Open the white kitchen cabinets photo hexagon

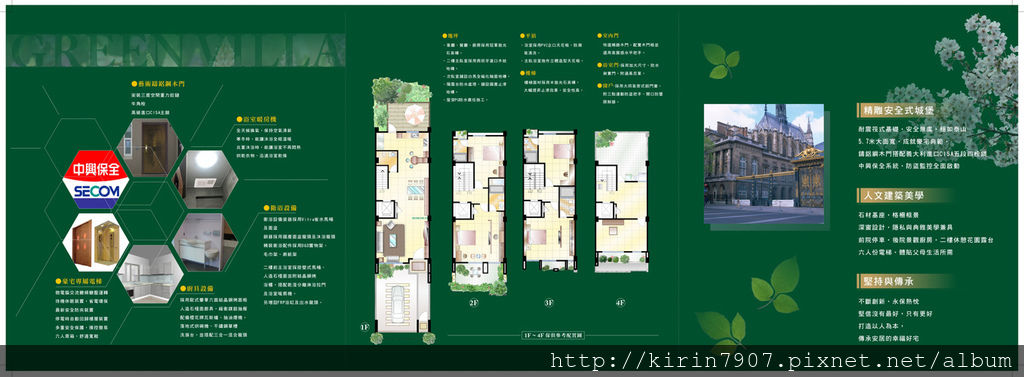pos(150,274)
